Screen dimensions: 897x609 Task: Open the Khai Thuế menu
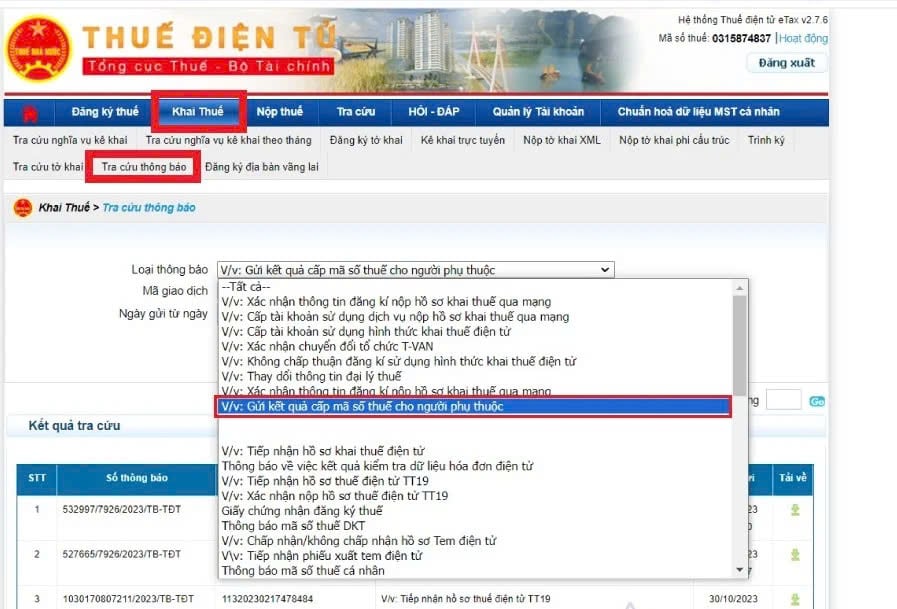click(198, 112)
